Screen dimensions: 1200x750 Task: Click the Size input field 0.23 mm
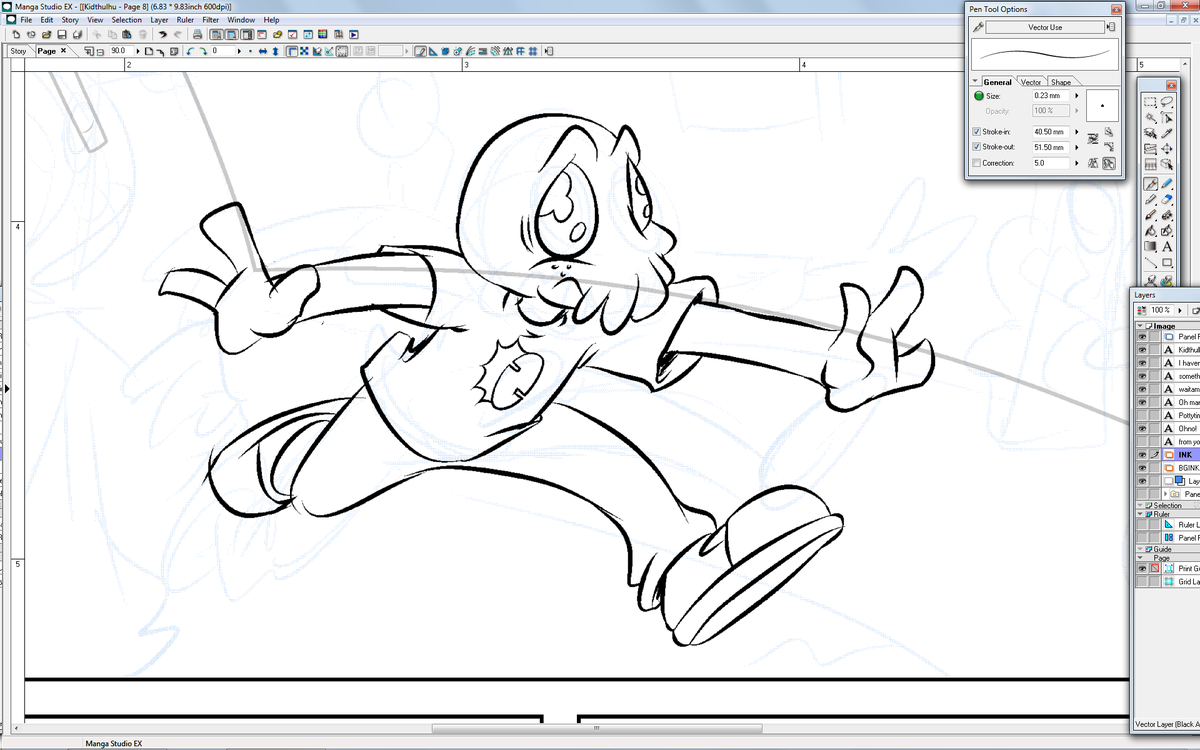coord(1050,96)
